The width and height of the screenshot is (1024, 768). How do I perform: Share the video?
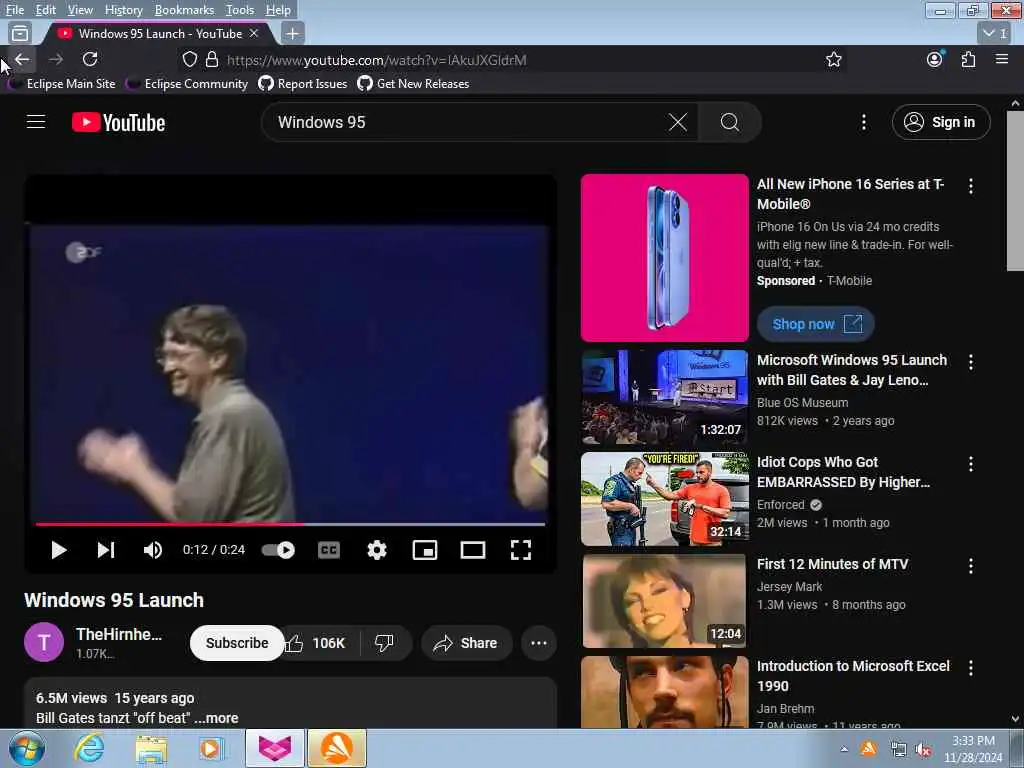coord(466,643)
